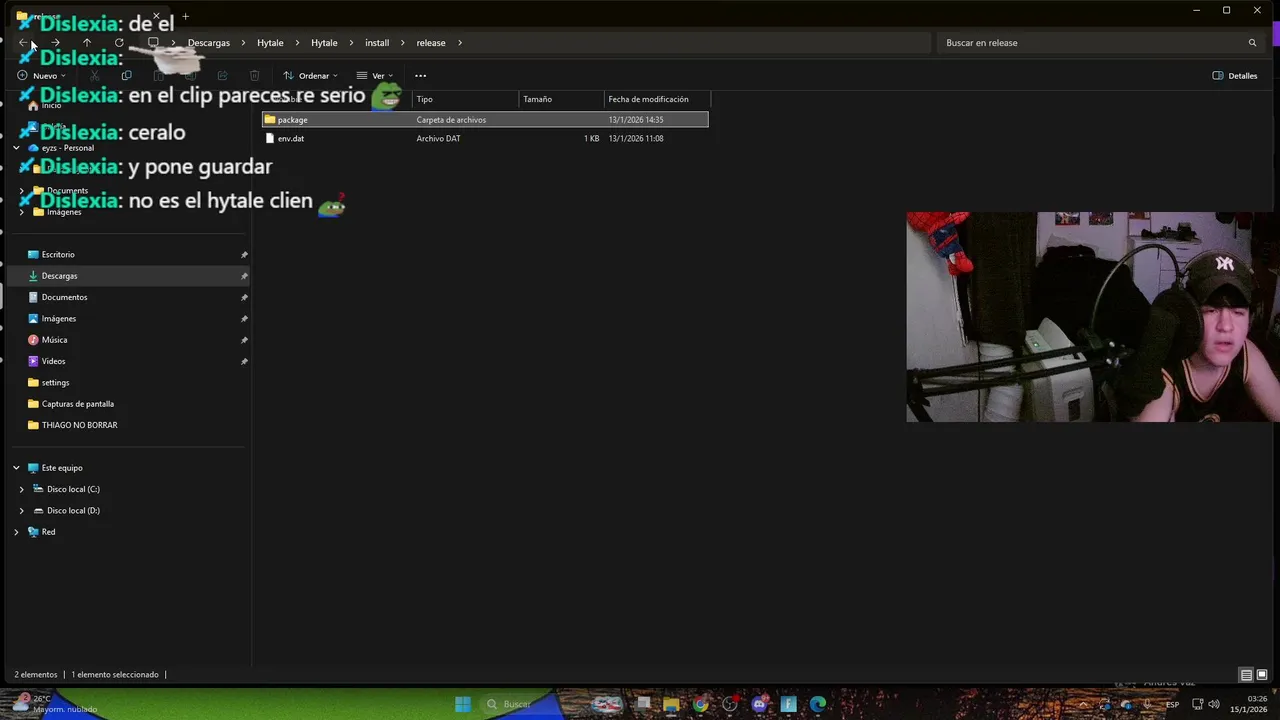The height and width of the screenshot is (720, 1280).
Task: Open File Explorer from the taskbar
Action: coord(671,704)
